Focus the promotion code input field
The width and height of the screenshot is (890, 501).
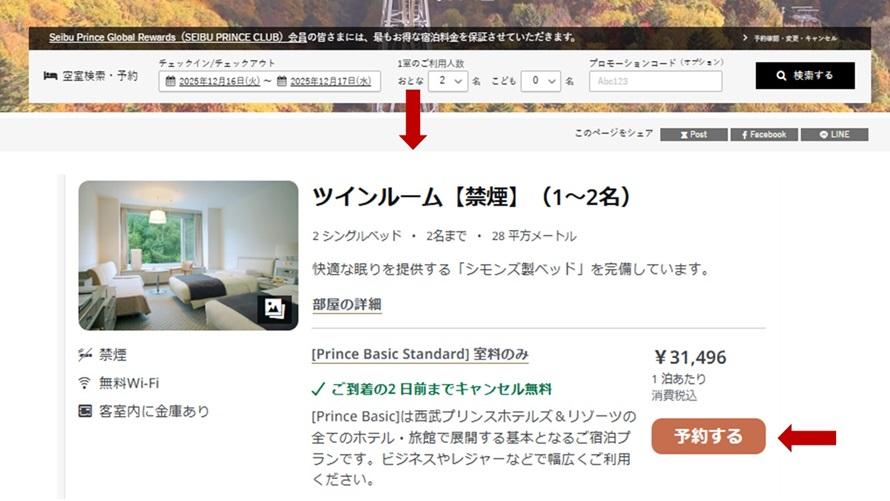tap(655, 81)
